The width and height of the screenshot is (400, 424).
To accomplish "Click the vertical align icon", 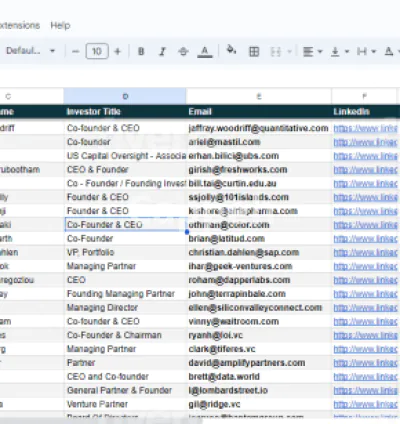I will [335, 51].
